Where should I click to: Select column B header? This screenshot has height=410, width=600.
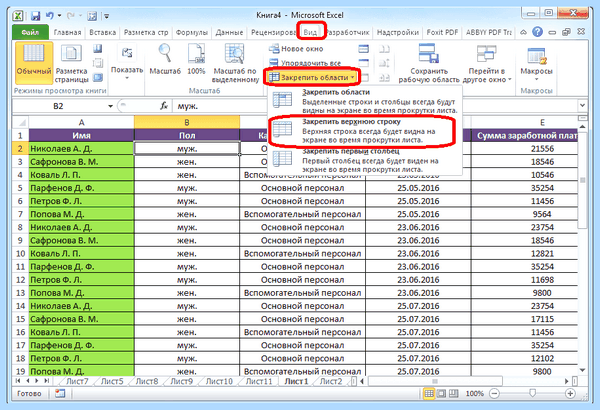[187, 123]
